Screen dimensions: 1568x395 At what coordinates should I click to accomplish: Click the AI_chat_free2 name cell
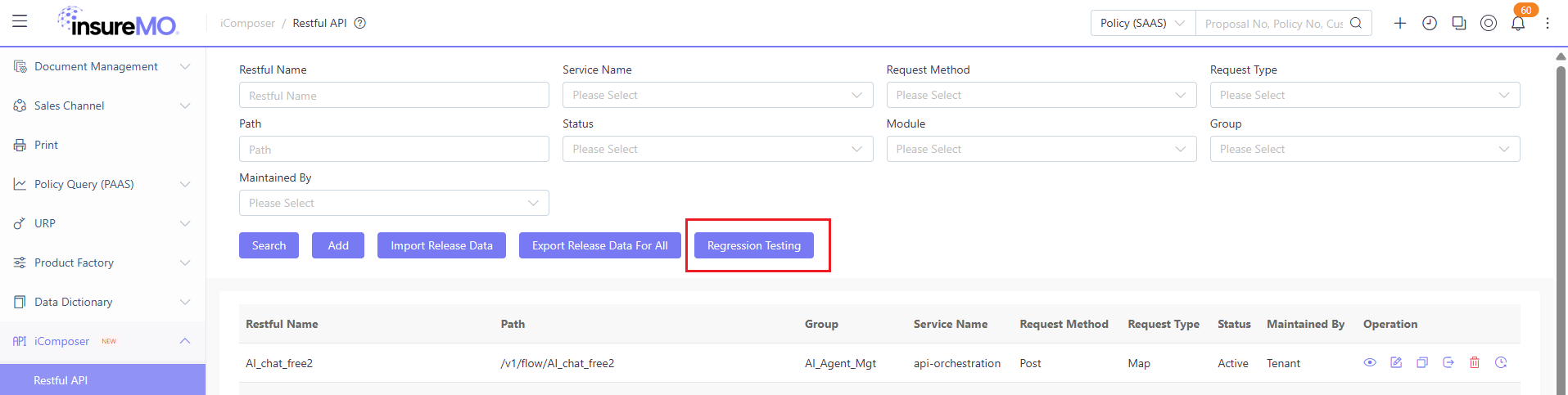(x=279, y=363)
